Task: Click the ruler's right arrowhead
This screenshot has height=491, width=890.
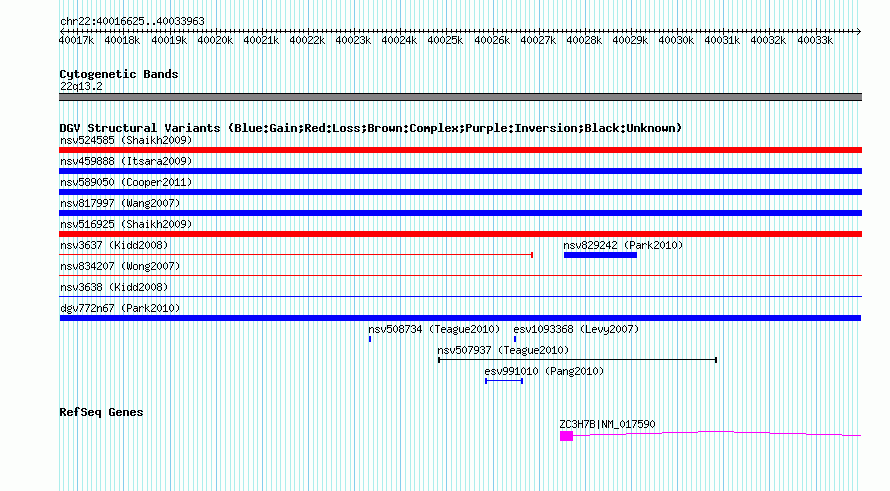Action: pos(858,31)
